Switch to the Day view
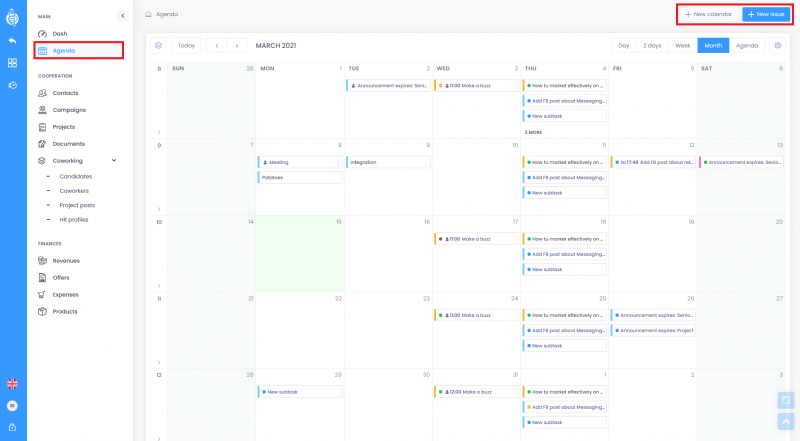The height and width of the screenshot is (441, 800). point(623,45)
